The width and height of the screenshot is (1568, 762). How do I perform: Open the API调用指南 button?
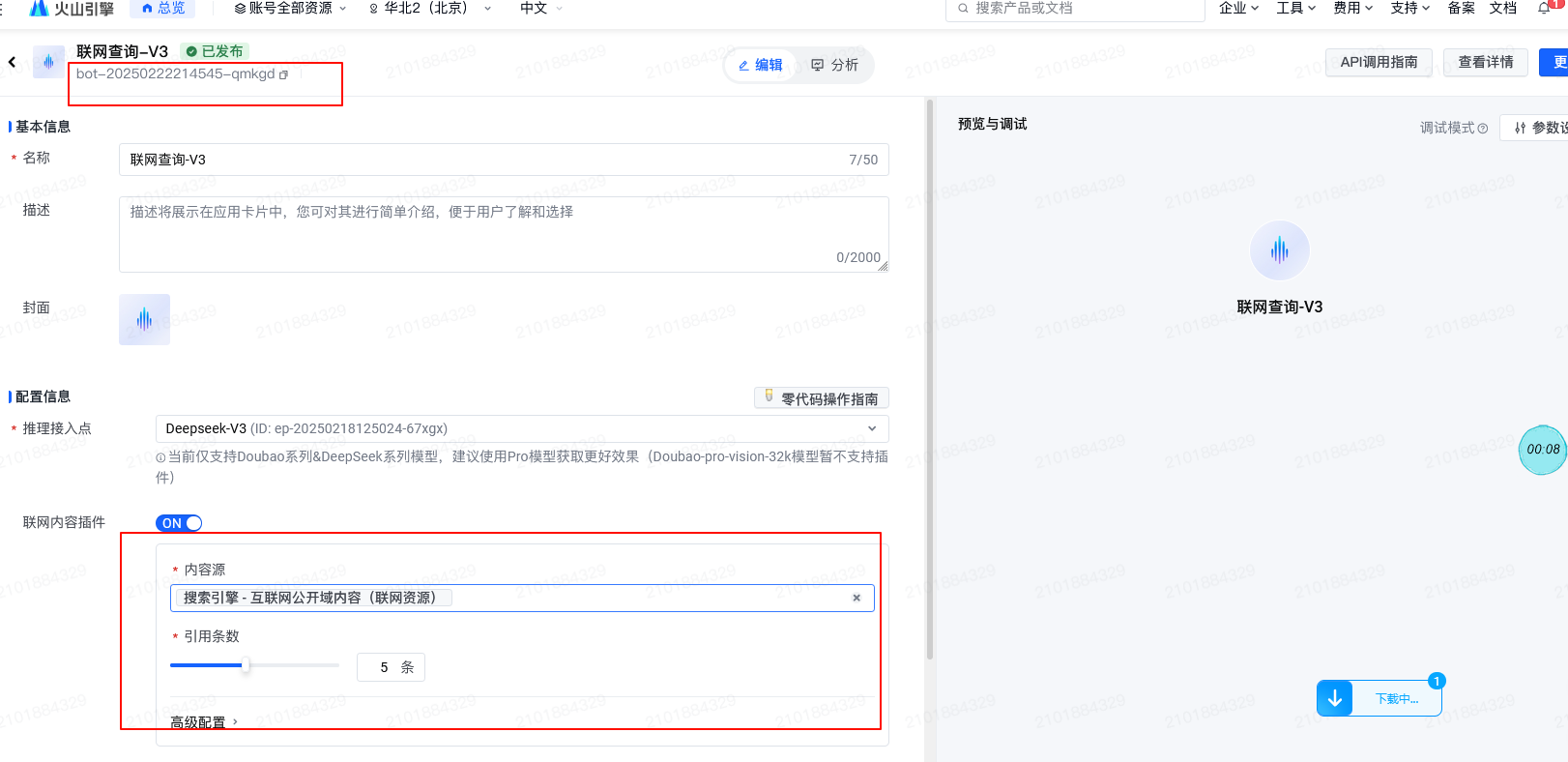click(x=1379, y=62)
